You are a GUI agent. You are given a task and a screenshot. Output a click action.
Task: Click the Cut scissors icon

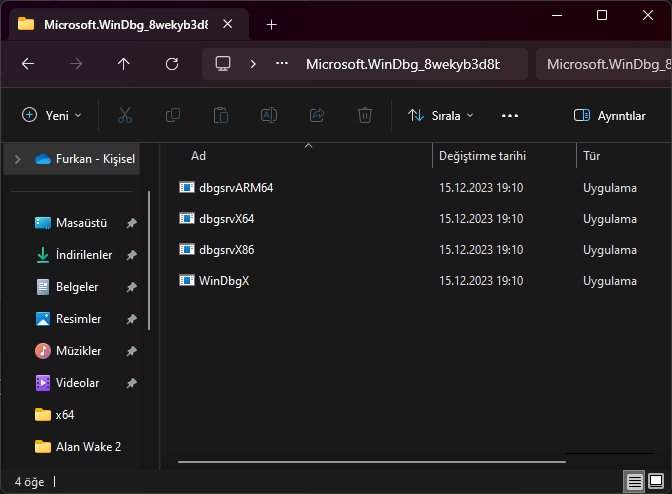125,115
